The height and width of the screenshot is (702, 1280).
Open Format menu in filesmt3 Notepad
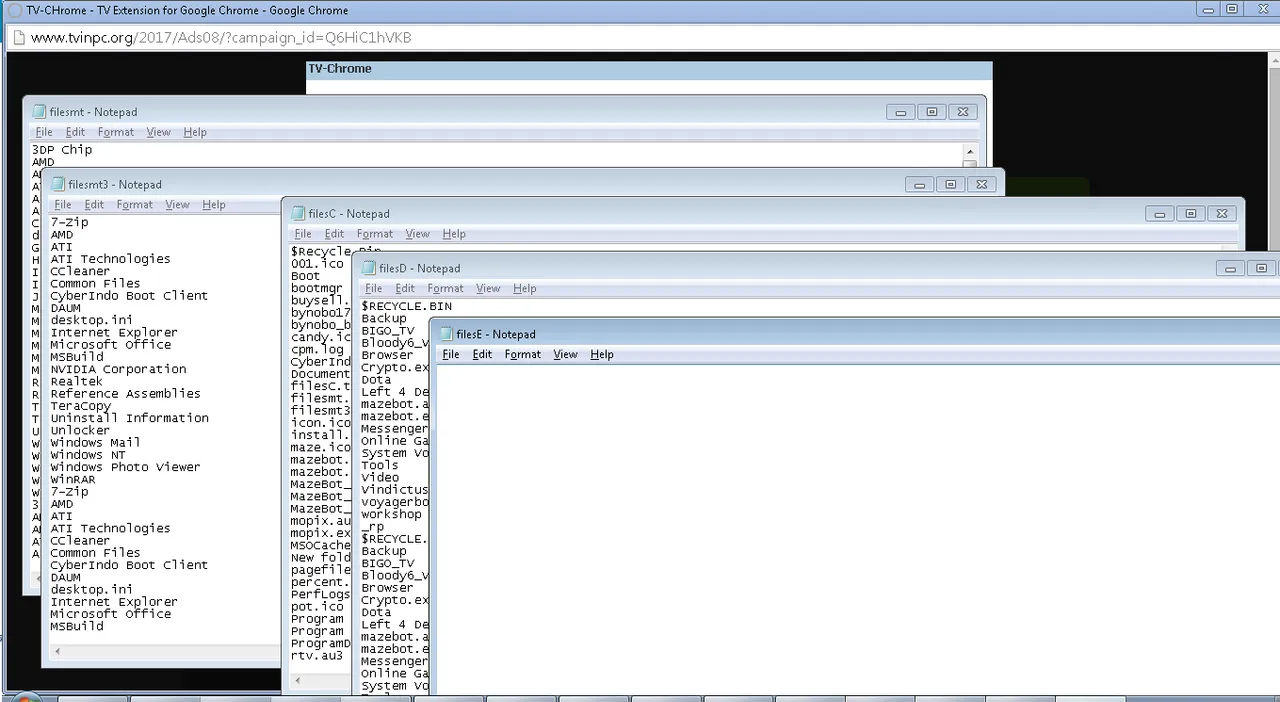coord(134,204)
